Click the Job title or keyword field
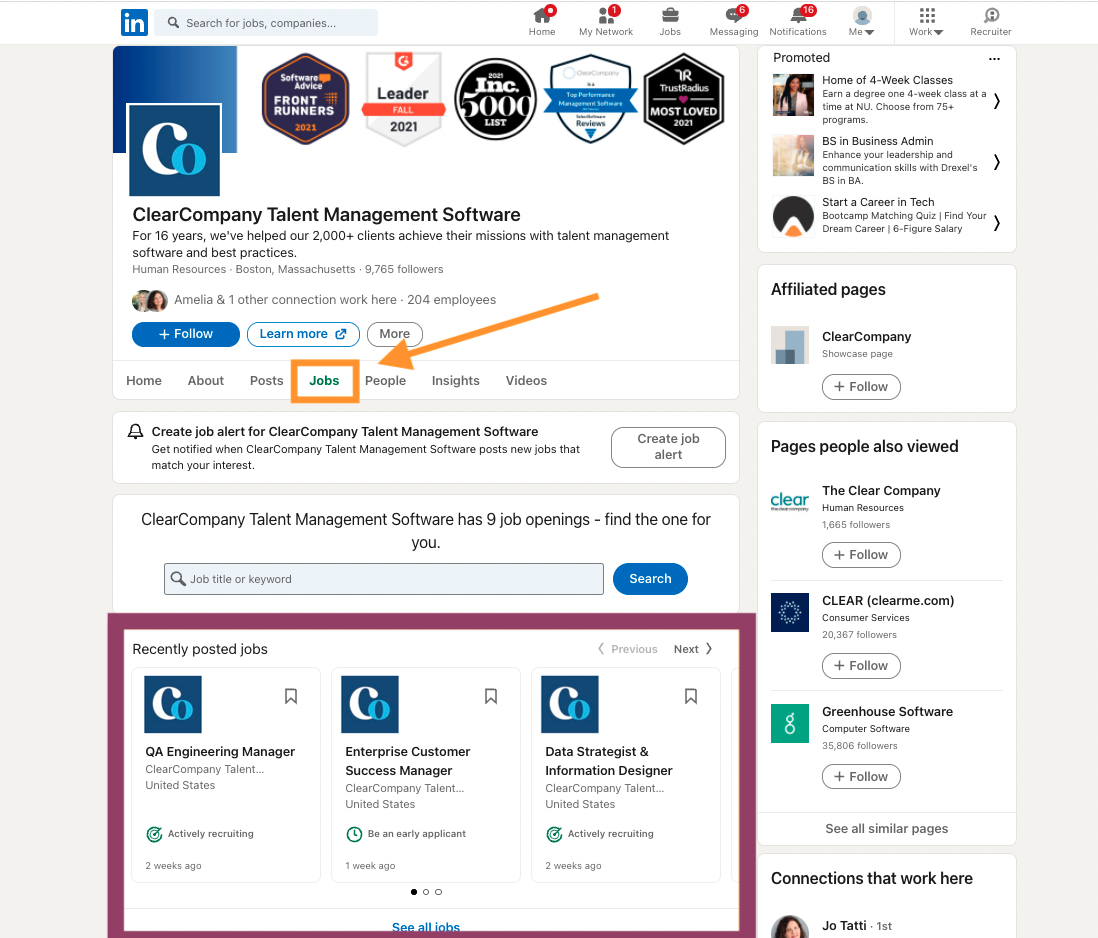Screen dimensions: 1098x938 pos(384,579)
